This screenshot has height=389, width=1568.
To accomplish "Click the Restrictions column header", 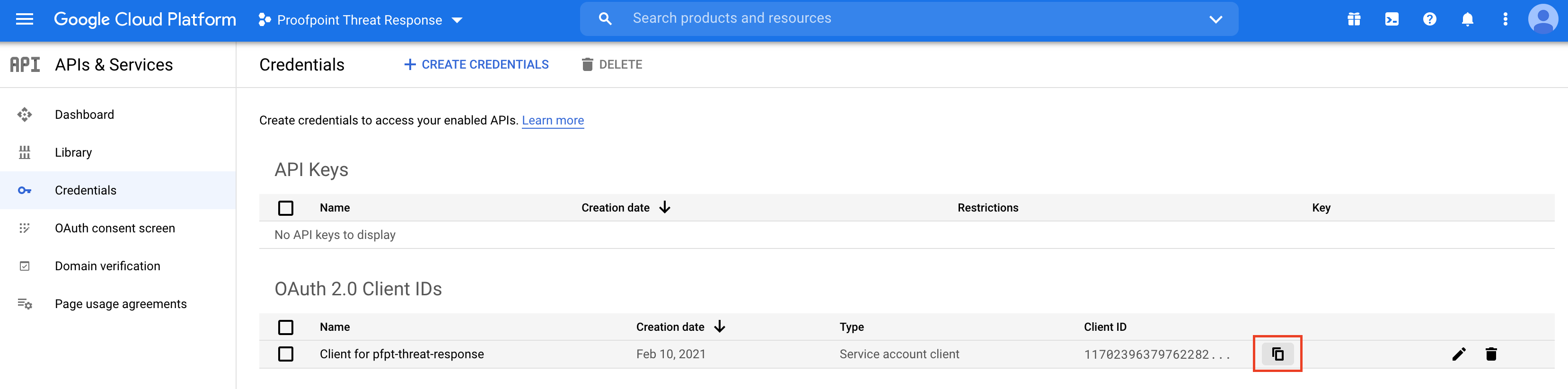I will (x=987, y=208).
